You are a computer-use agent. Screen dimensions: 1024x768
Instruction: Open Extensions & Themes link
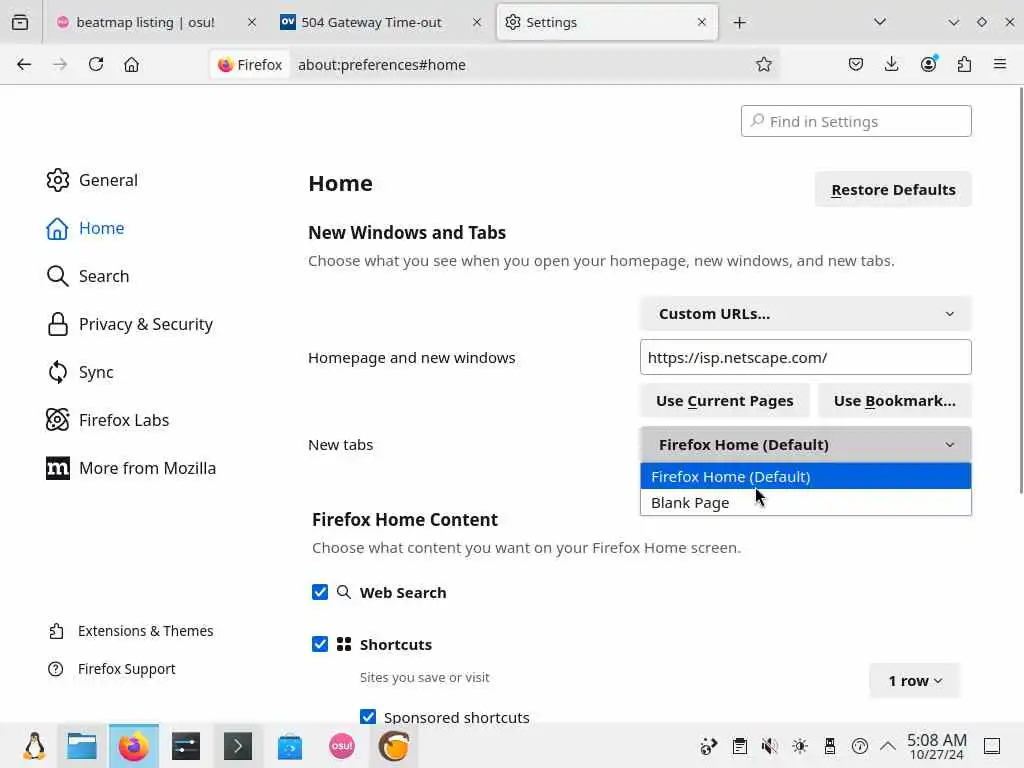click(131, 631)
